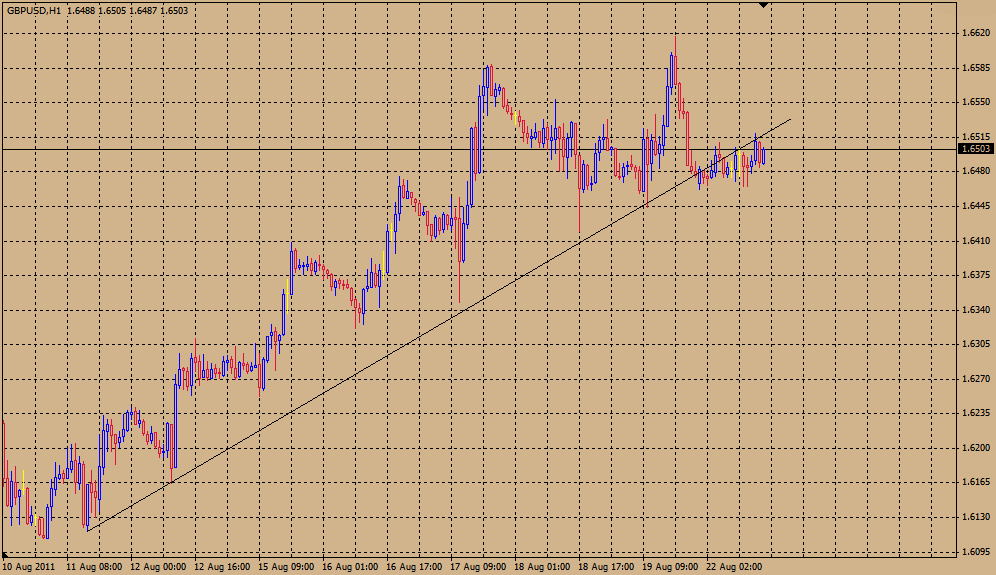Click the chart shift triangle marker at top
This screenshot has height=575, width=996.
pyautogui.click(x=764, y=5)
